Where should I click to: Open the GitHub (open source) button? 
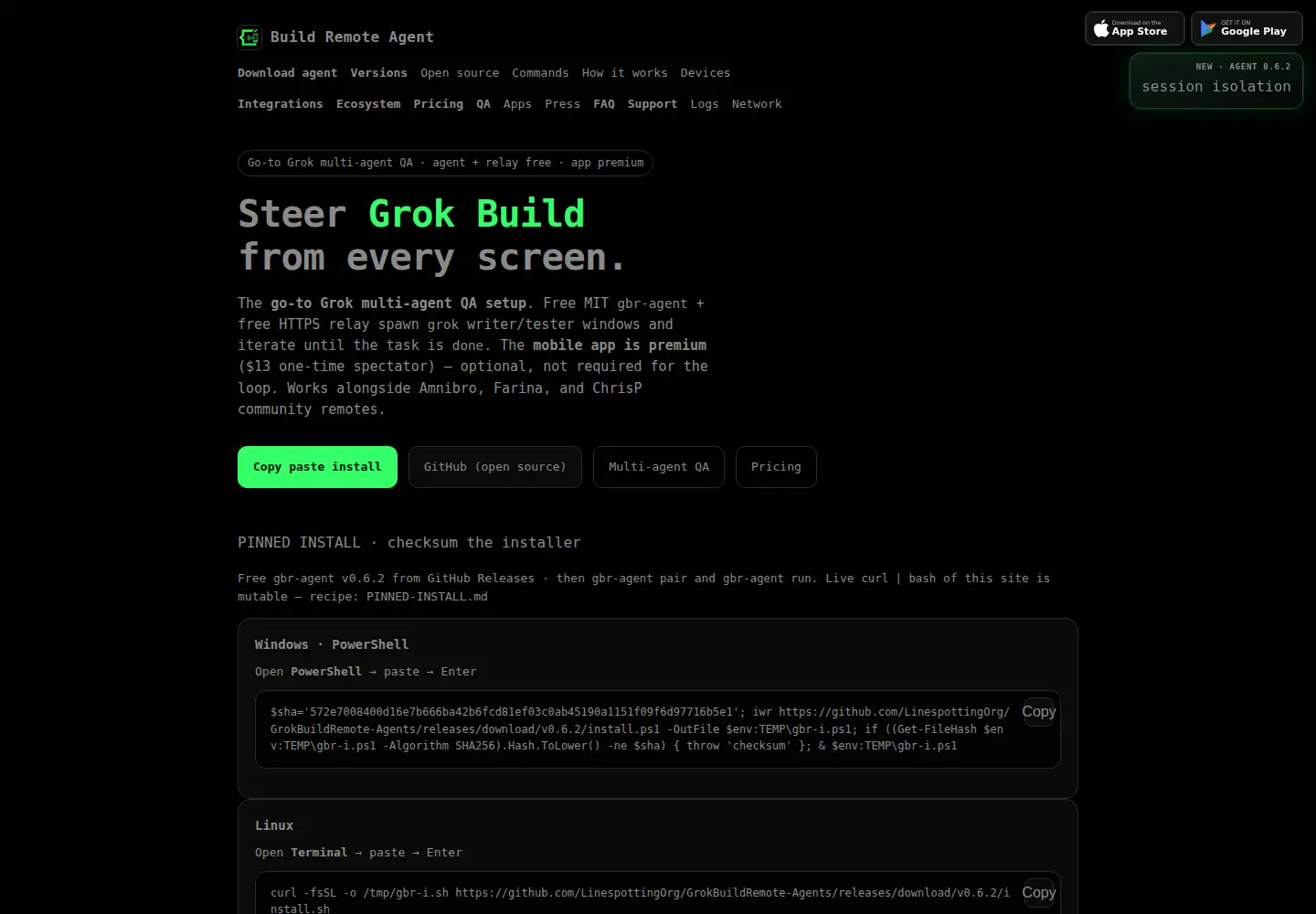(x=494, y=467)
